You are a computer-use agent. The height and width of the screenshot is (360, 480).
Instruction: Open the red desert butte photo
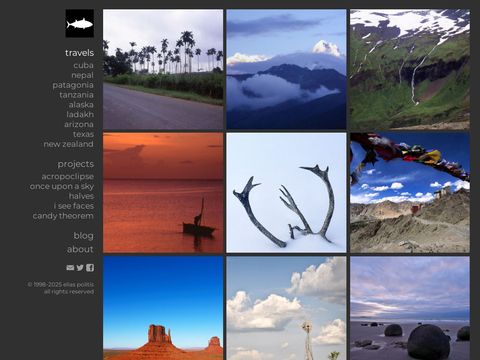click(x=163, y=308)
